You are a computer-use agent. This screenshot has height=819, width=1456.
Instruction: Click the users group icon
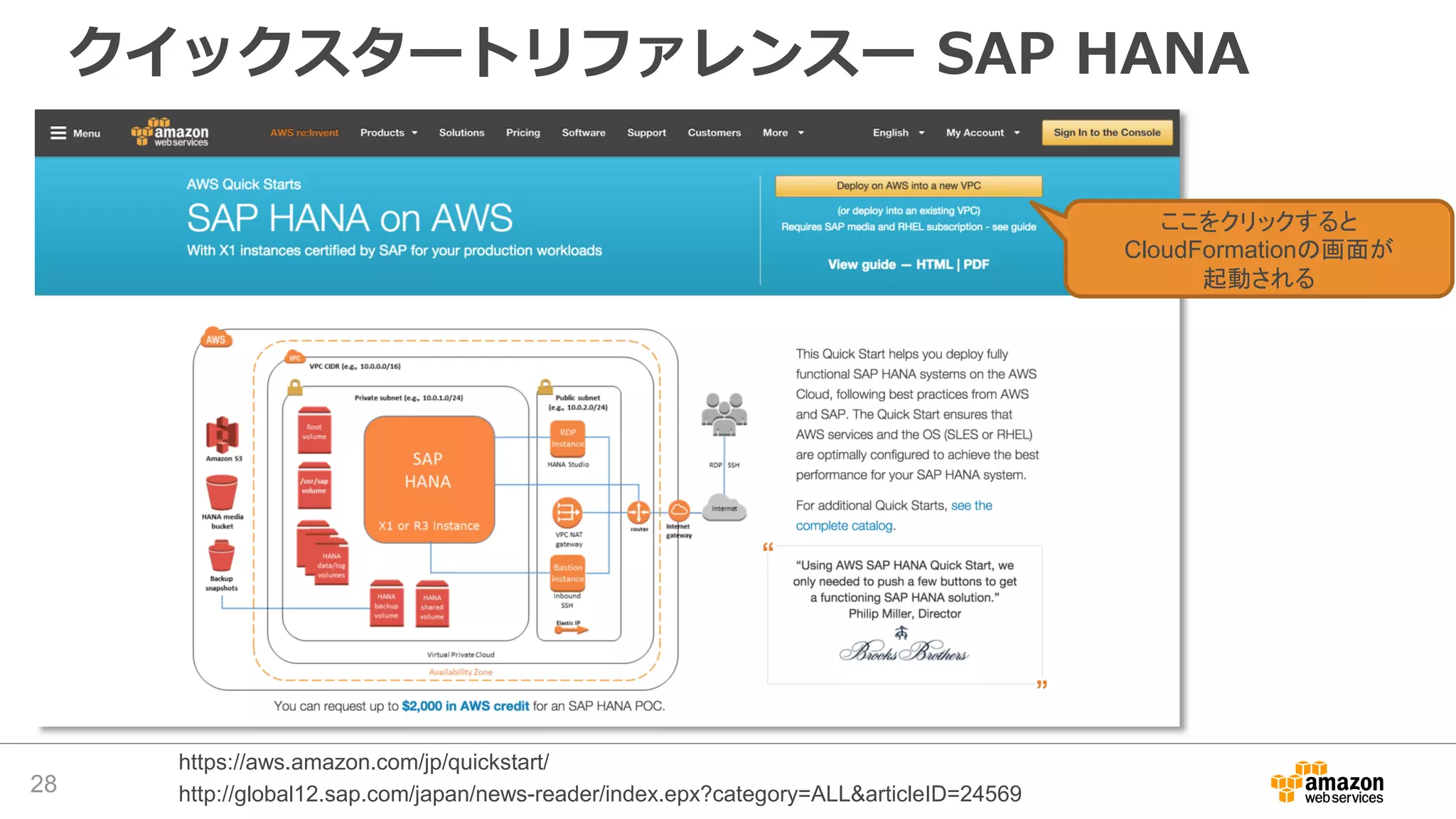[724, 414]
